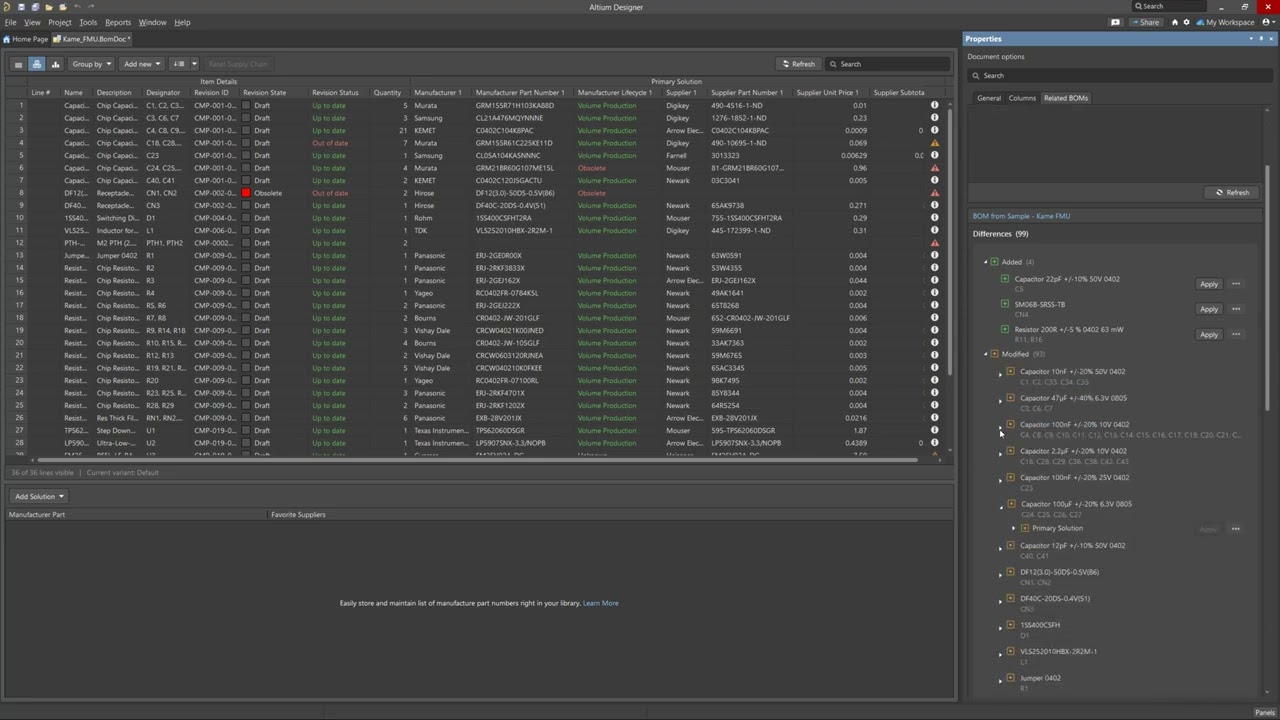Viewport: 1280px width, 720px height.
Task: Open the Add new dropdown
Action: [141, 64]
